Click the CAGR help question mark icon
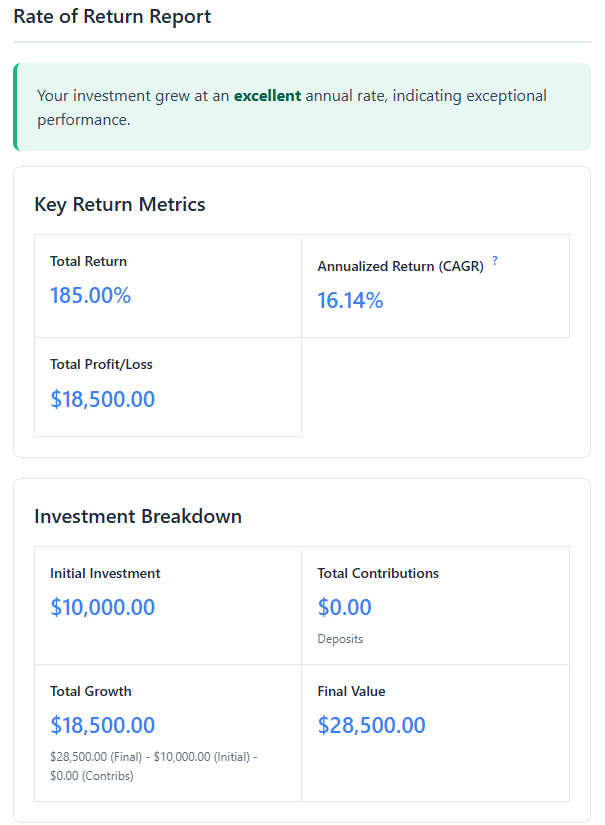 click(x=494, y=260)
